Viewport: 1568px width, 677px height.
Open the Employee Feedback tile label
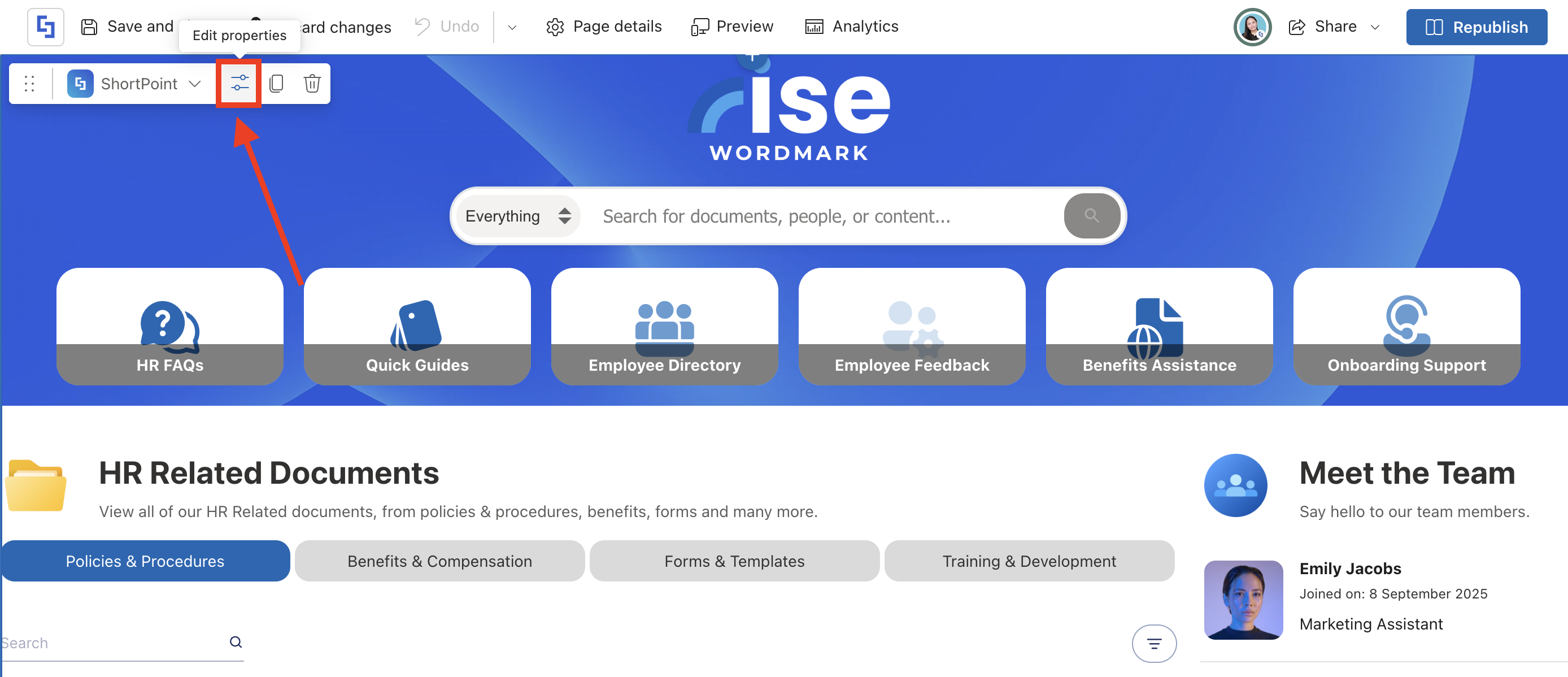point(911,364)
